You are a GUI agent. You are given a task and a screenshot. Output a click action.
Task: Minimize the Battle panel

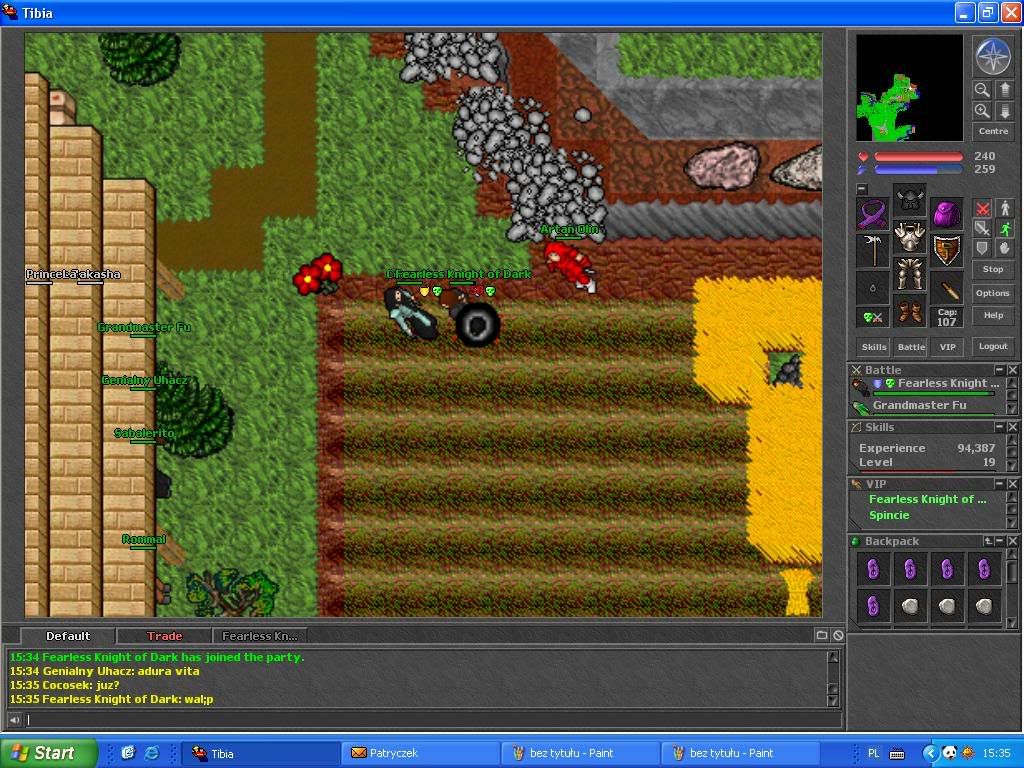pyautogui.click(x=999, y=370)
